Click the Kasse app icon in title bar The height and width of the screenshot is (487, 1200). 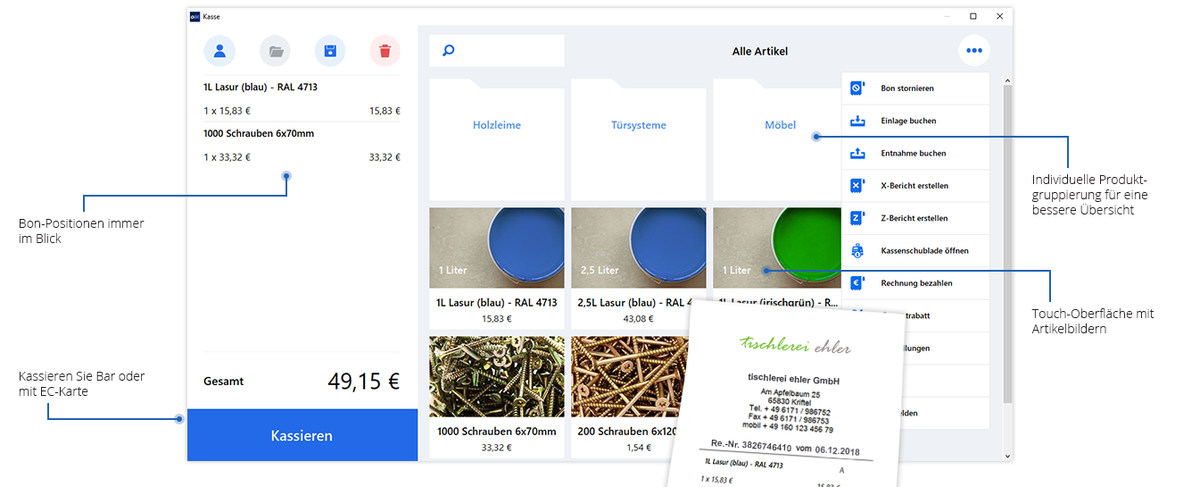coord(194,17)
